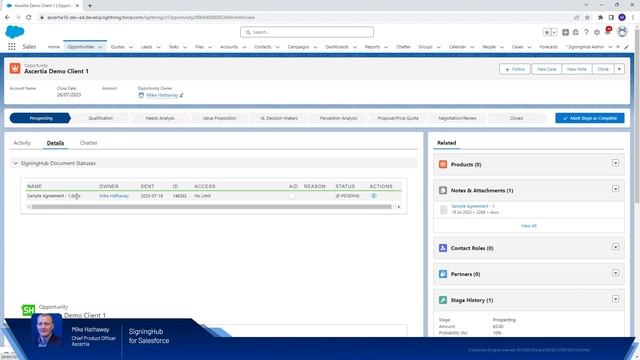Screen dimensions: 640x360
Task: Click View All in Notes & Attachments
Action: 529,226
